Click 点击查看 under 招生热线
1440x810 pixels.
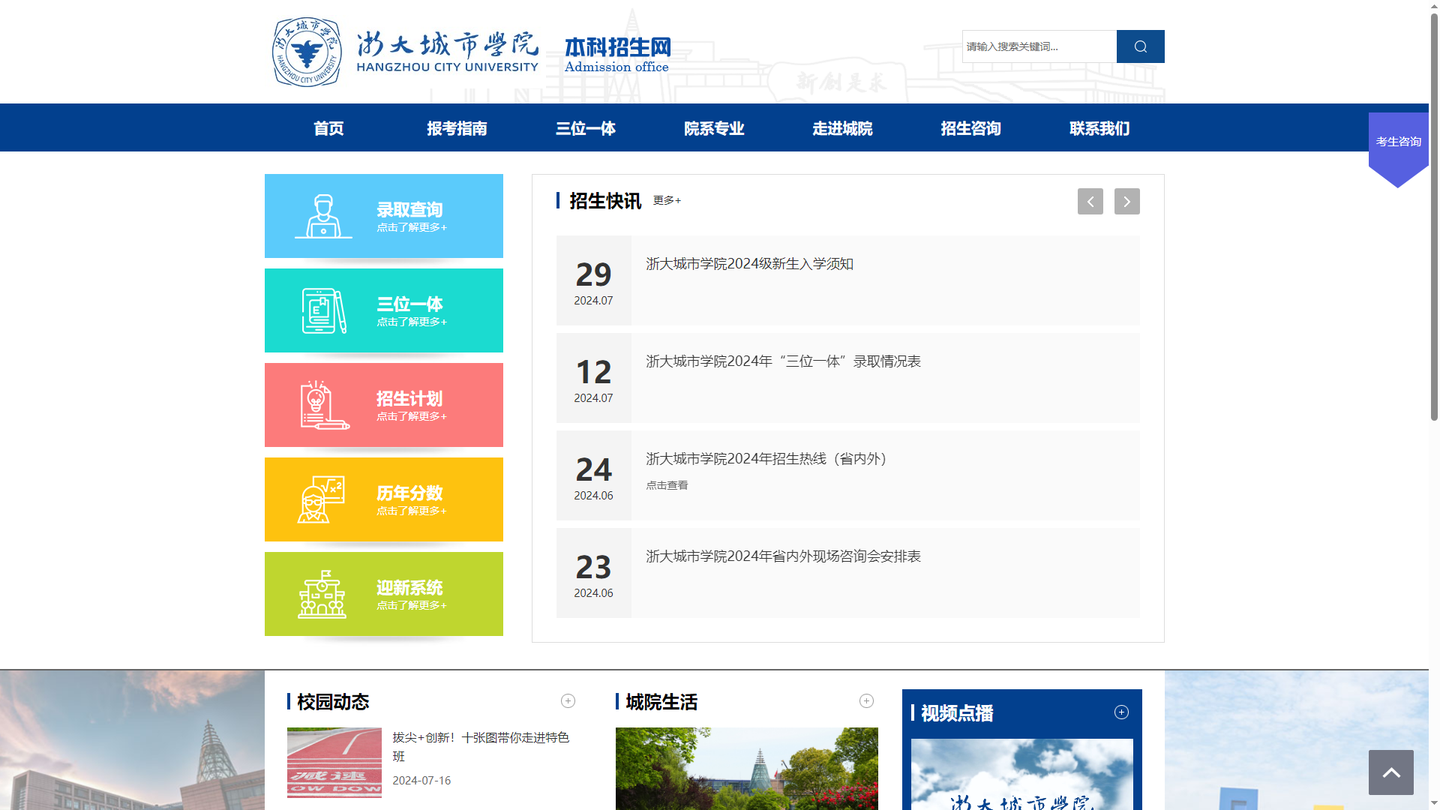tap(667, 485)
